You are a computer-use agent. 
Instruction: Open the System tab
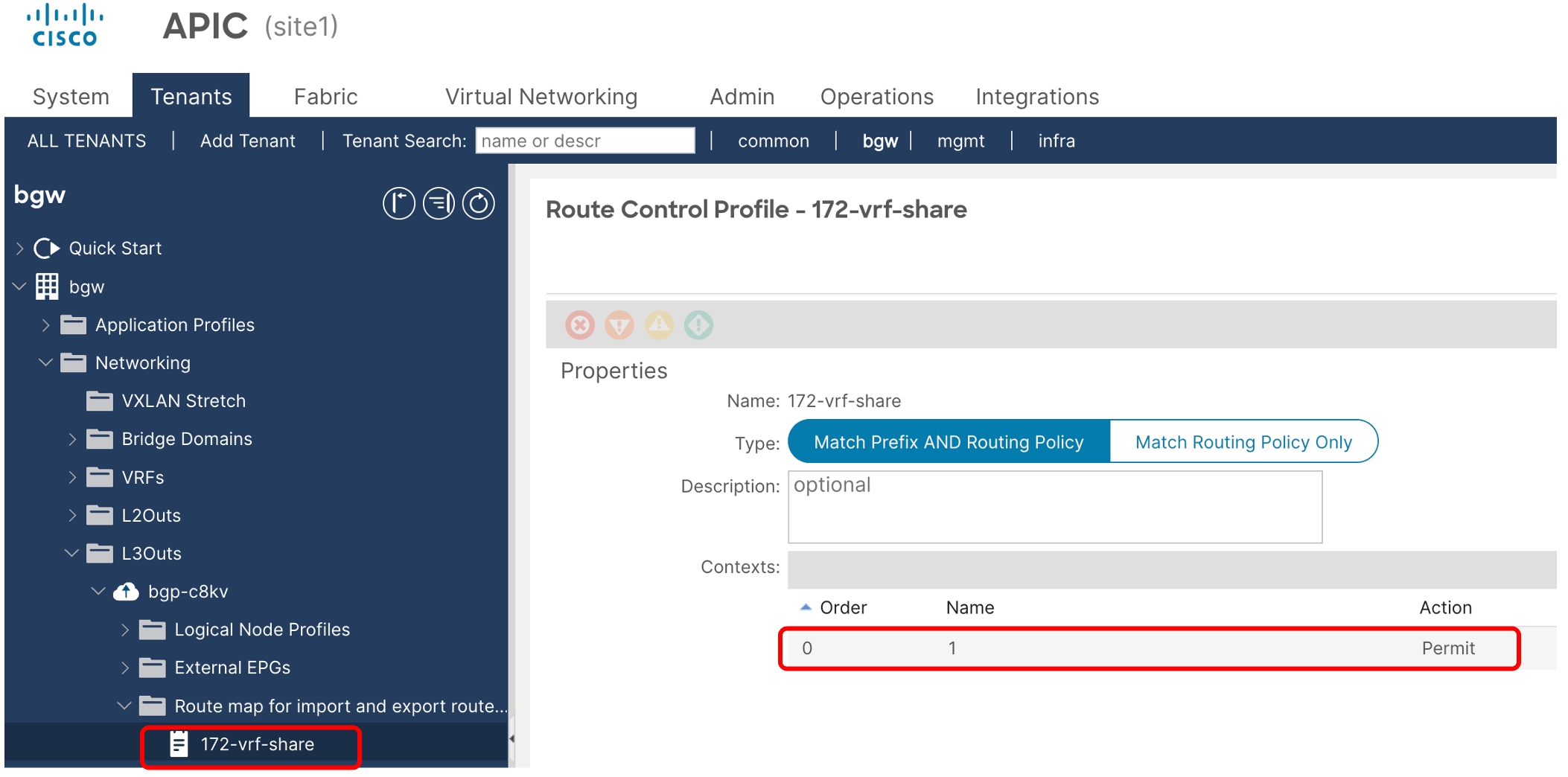pos(71,97)
